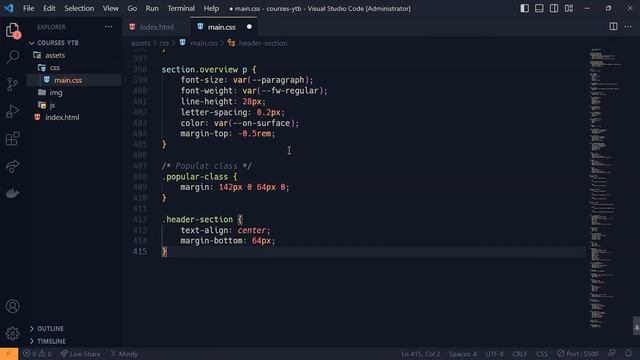
Task: Open the Selection menu
Action: pyautogui.click(x=79, y=8)
